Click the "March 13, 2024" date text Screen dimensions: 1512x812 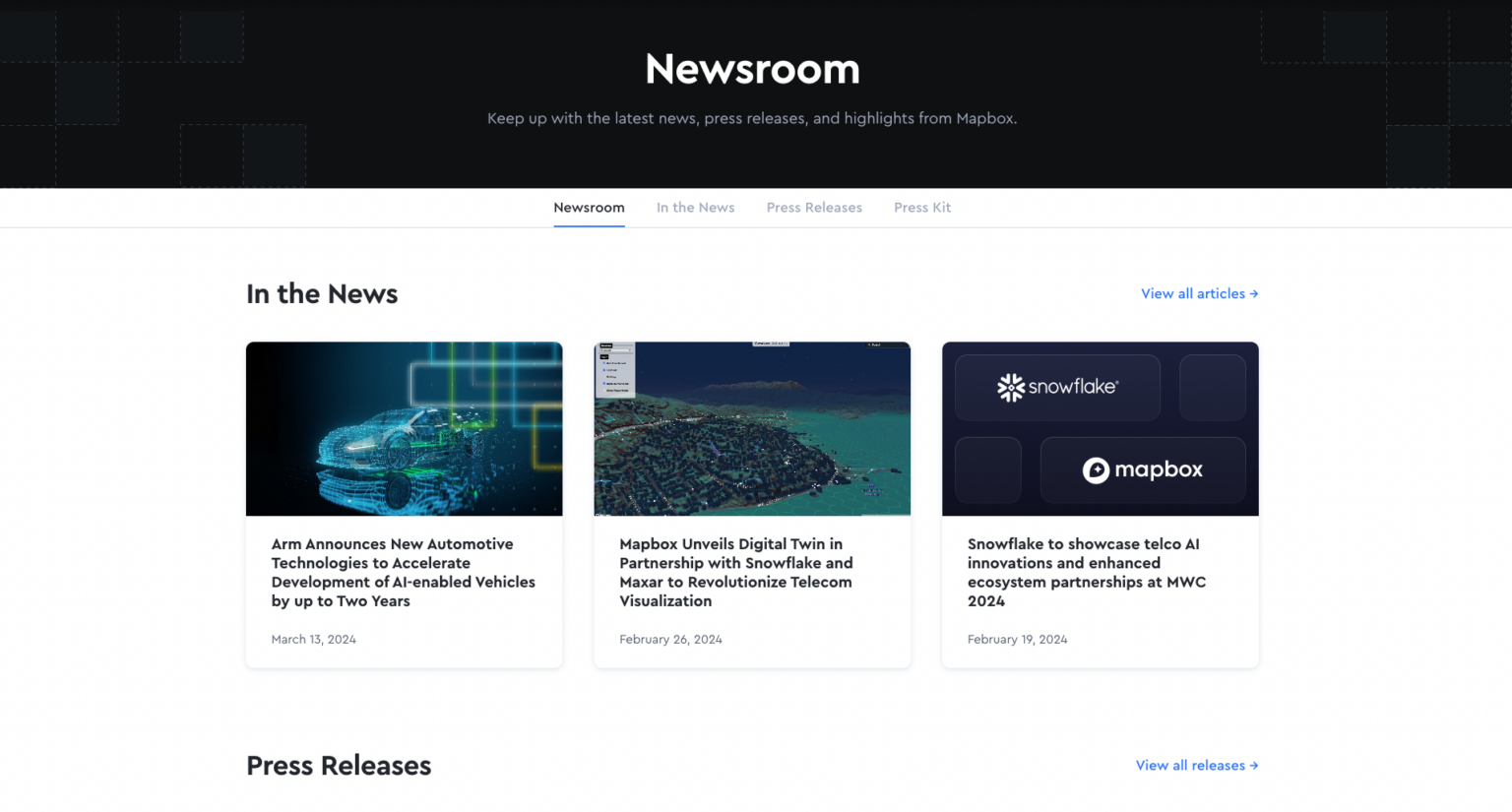[x=313, y=639]
